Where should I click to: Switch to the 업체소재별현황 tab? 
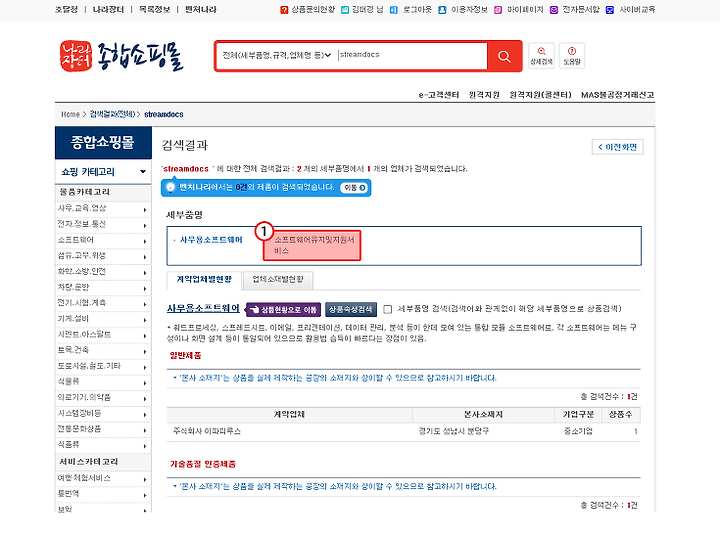[278, 280]
